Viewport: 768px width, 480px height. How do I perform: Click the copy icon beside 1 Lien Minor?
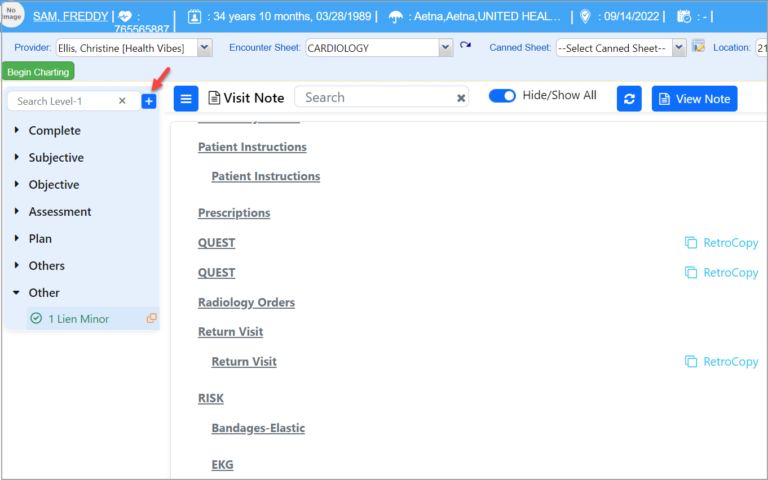coord(152,318)
